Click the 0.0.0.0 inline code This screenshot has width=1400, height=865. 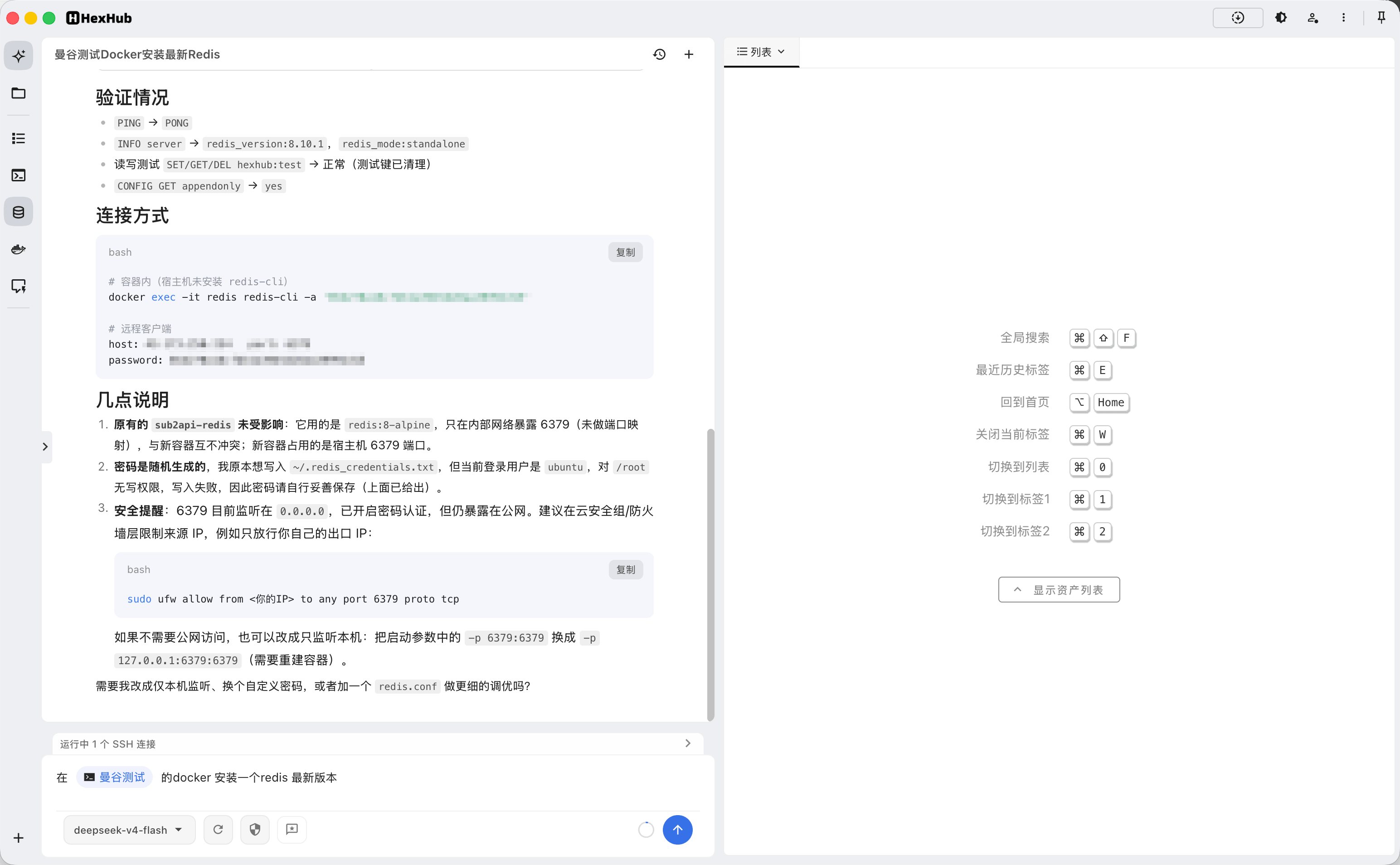(x=302, y=511)
